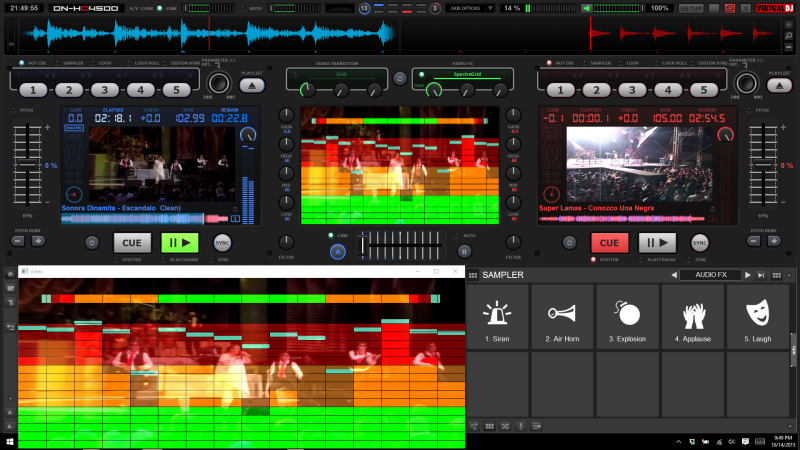Click left deck video preview thumbnail
800x450 pixels.
(x=162, y=164)
